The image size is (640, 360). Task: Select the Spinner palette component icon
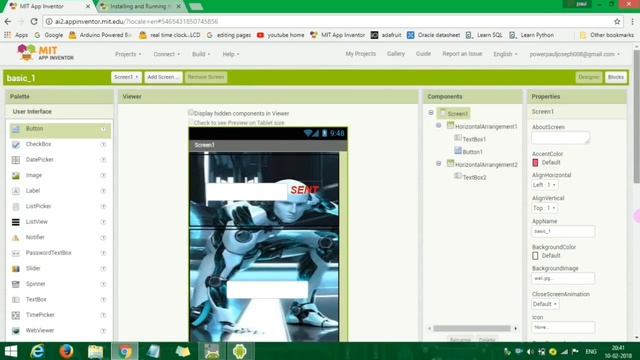click(x=16, y=284)
